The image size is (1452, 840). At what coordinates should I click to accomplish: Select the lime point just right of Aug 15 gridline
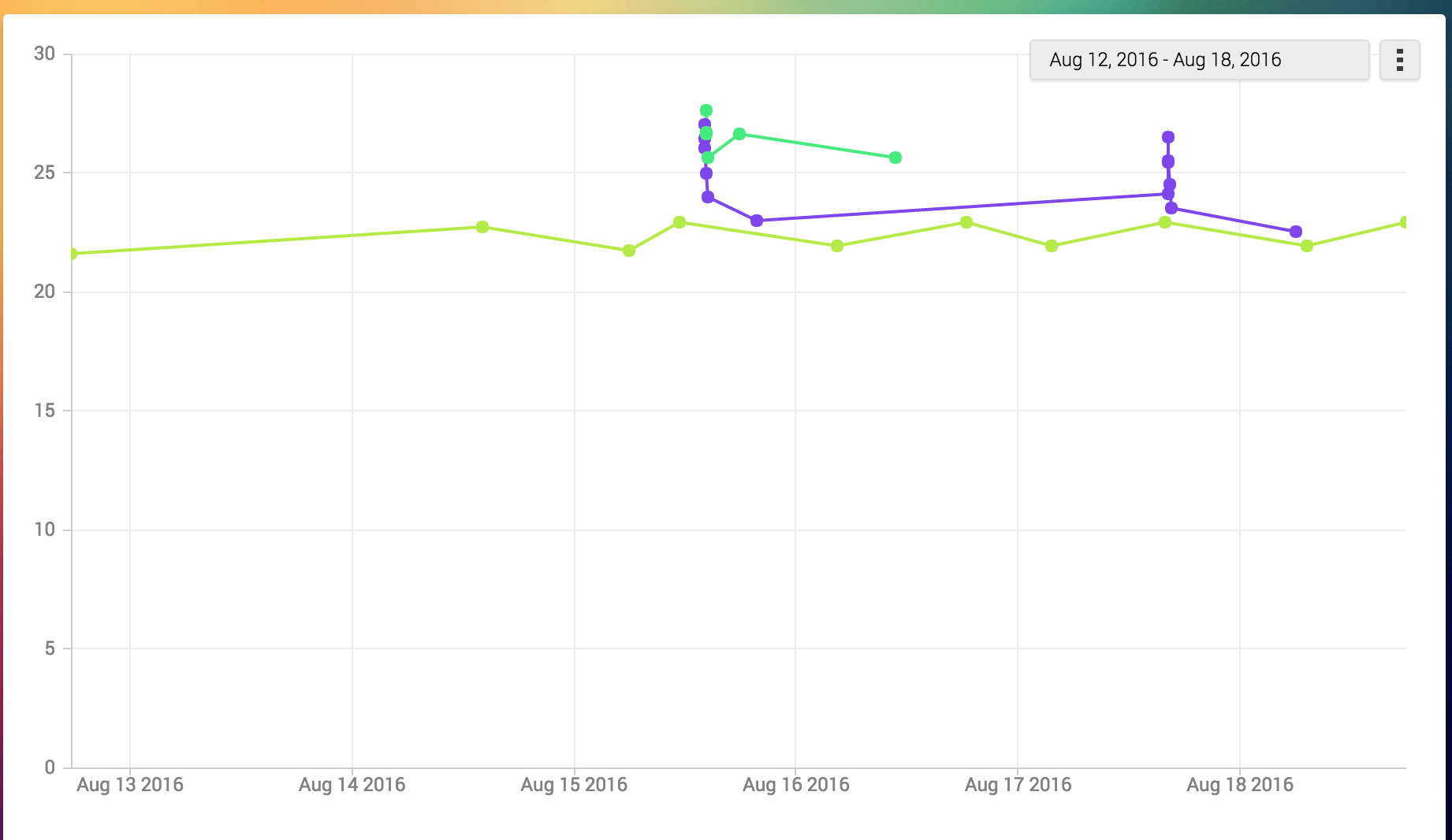click(629, 251)
